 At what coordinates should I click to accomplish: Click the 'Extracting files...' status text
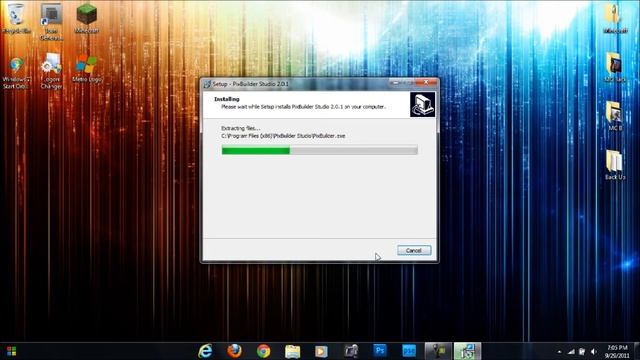tap(240, 128)
